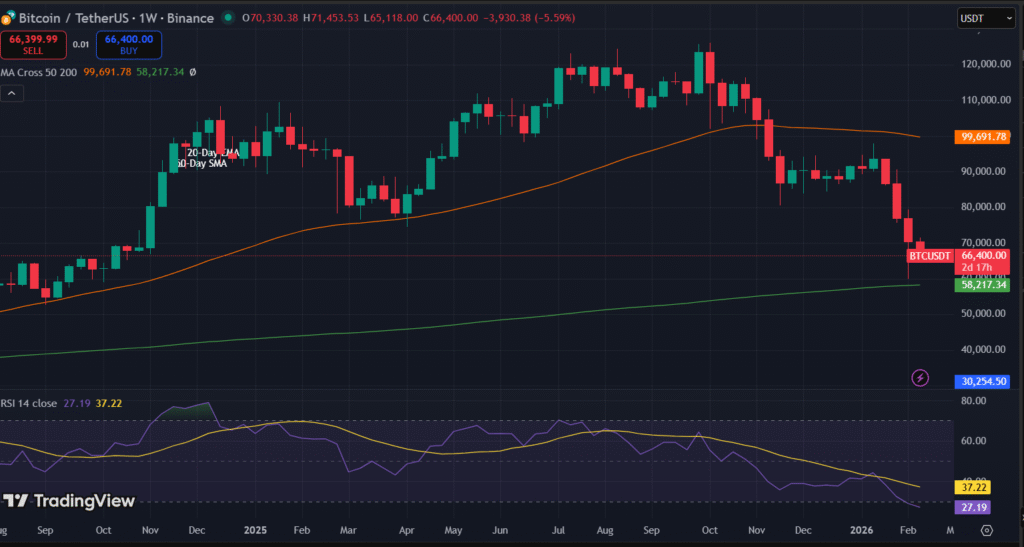The image size is (1024, 547).
Task: Click the Apr label on time axis
Action: [406, 530]
